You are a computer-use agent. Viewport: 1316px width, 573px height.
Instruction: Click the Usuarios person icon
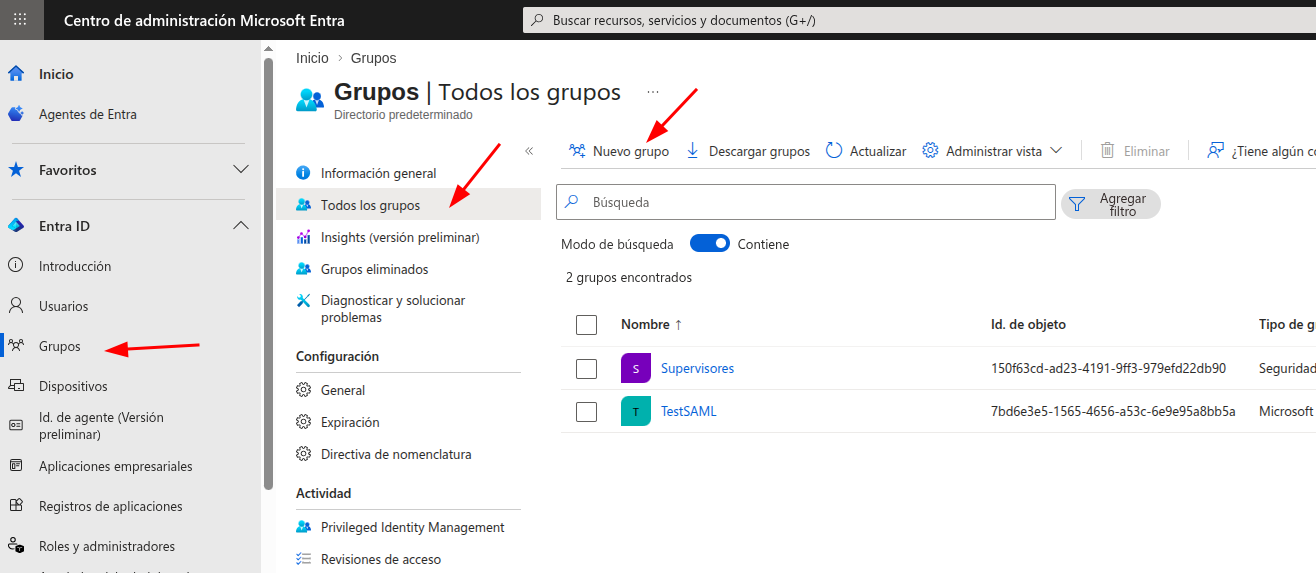16,306
